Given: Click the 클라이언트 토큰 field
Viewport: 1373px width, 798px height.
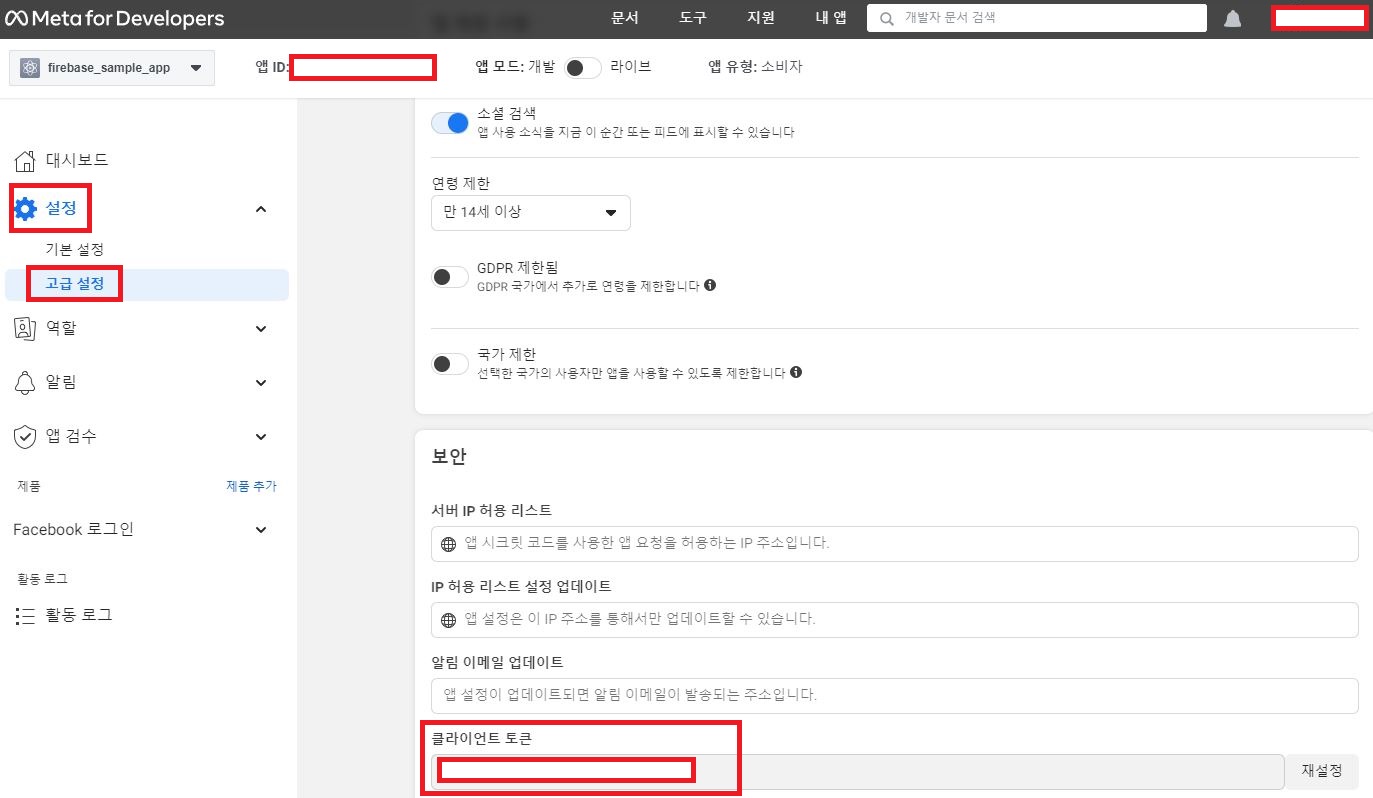Looking at the screenshot, I should point(858,771).
